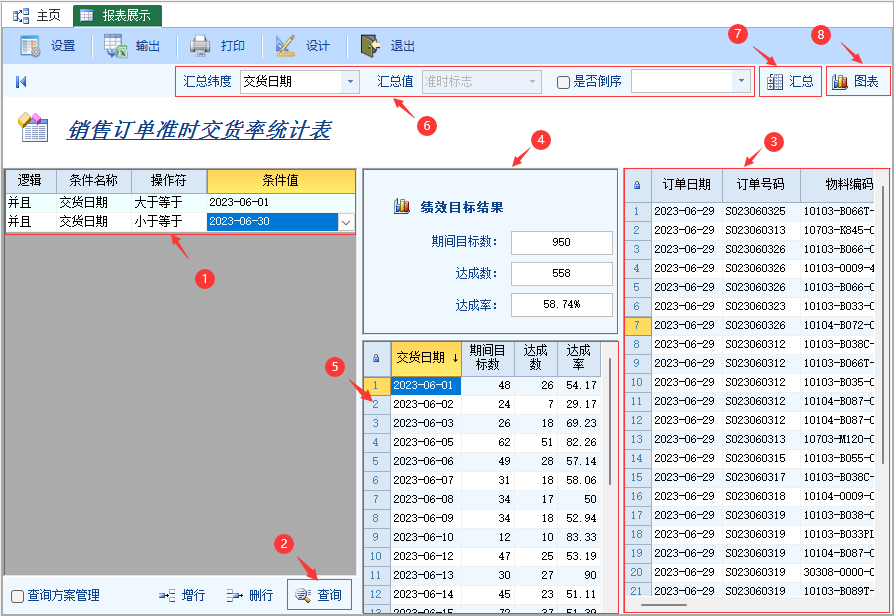The image size is (894, 616).
Task: Open the 销售订单准时交货率统计表 title link
Action: (x=199, y=130)
